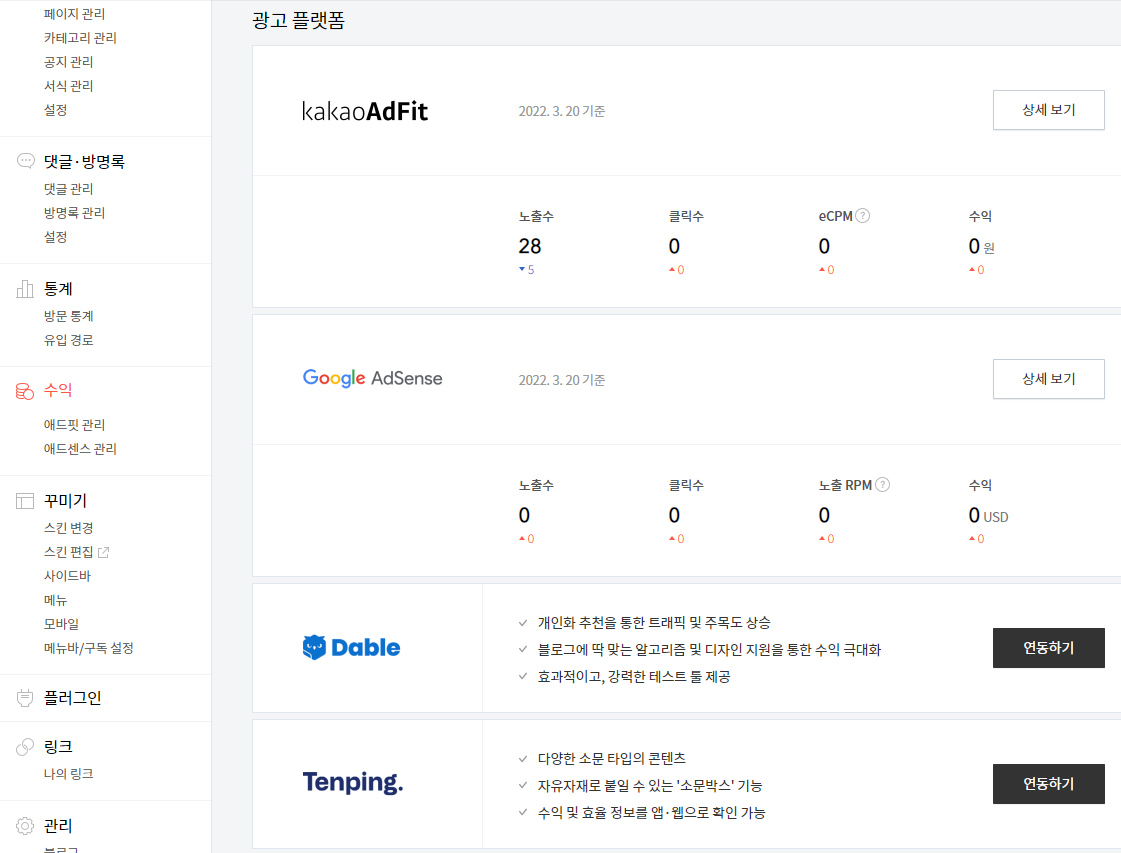The image size is (1121, 853).
Task: Select the 플러그인 section heading
Action: point(72,698)
